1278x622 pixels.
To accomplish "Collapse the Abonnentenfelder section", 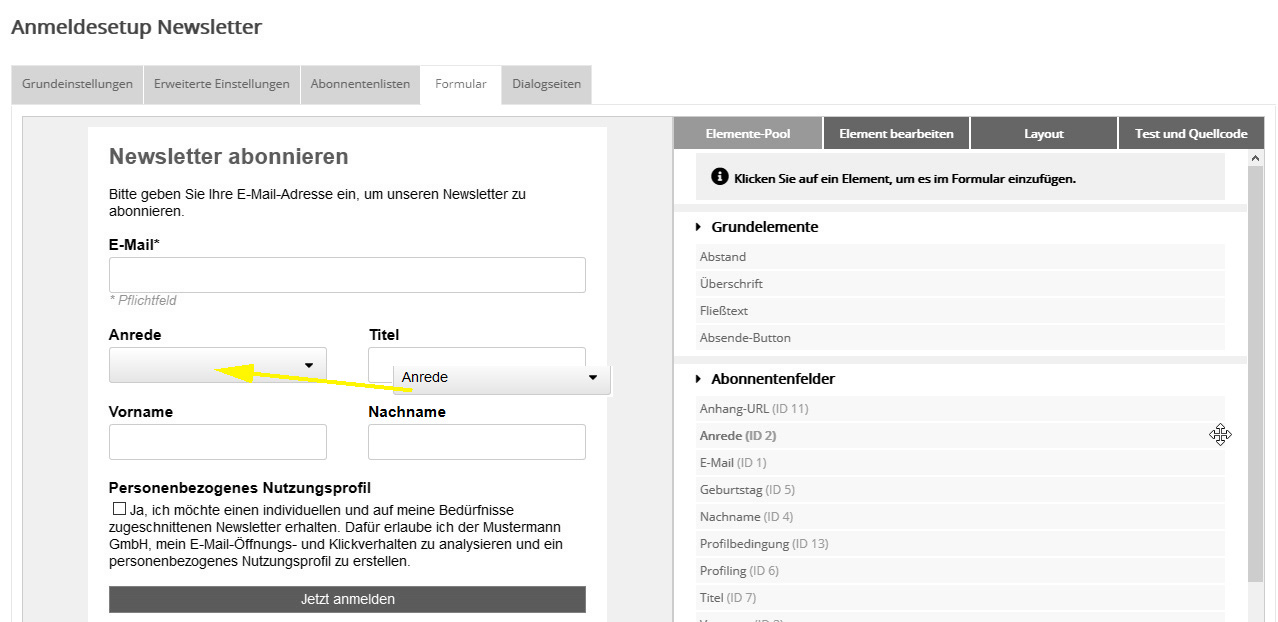I will pyautogui.click(x=698, y=379).
